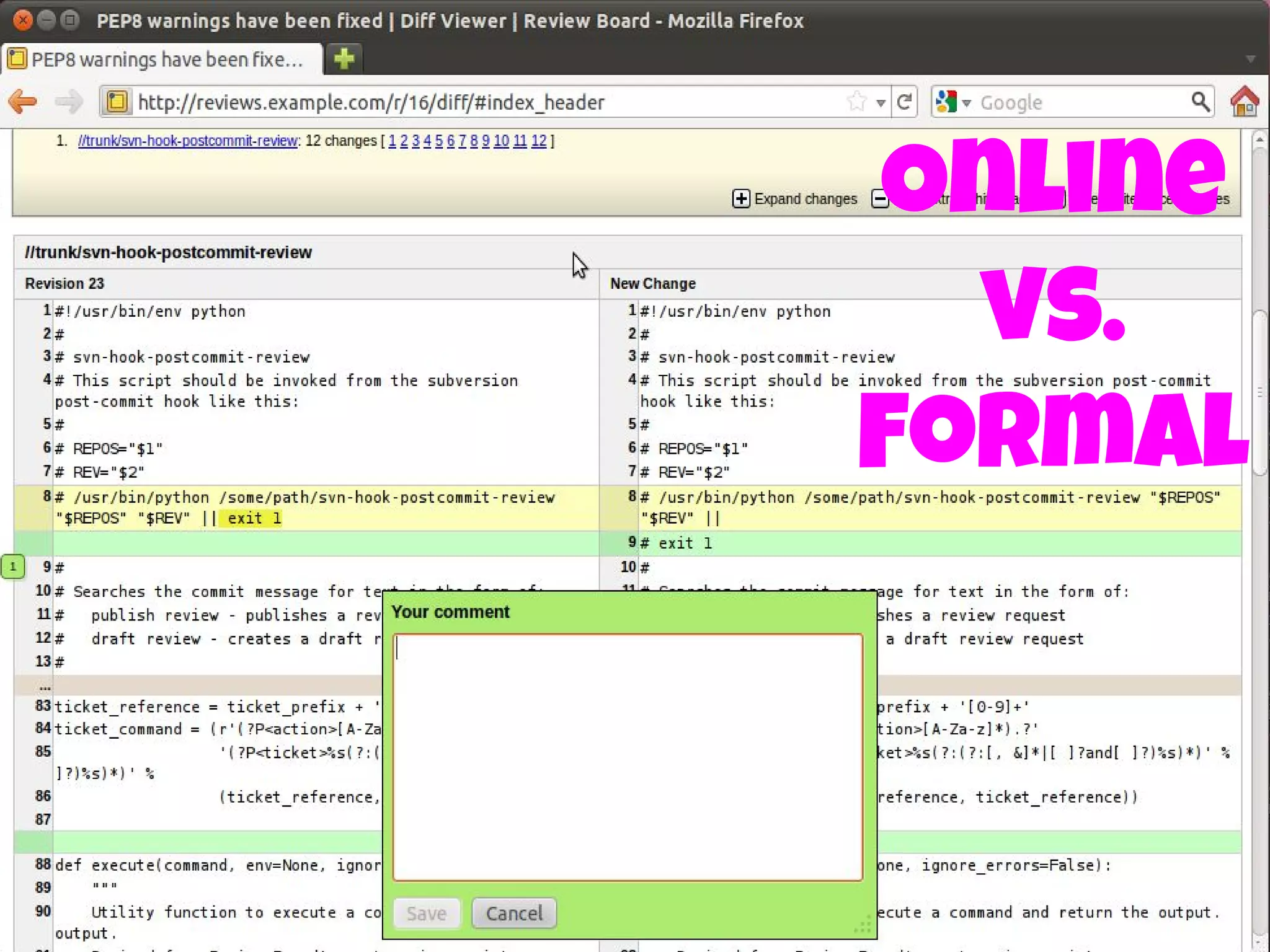Go back with the browser back arrow
Viewport: 1270px width, 952px height.
(x=24, y=102)
